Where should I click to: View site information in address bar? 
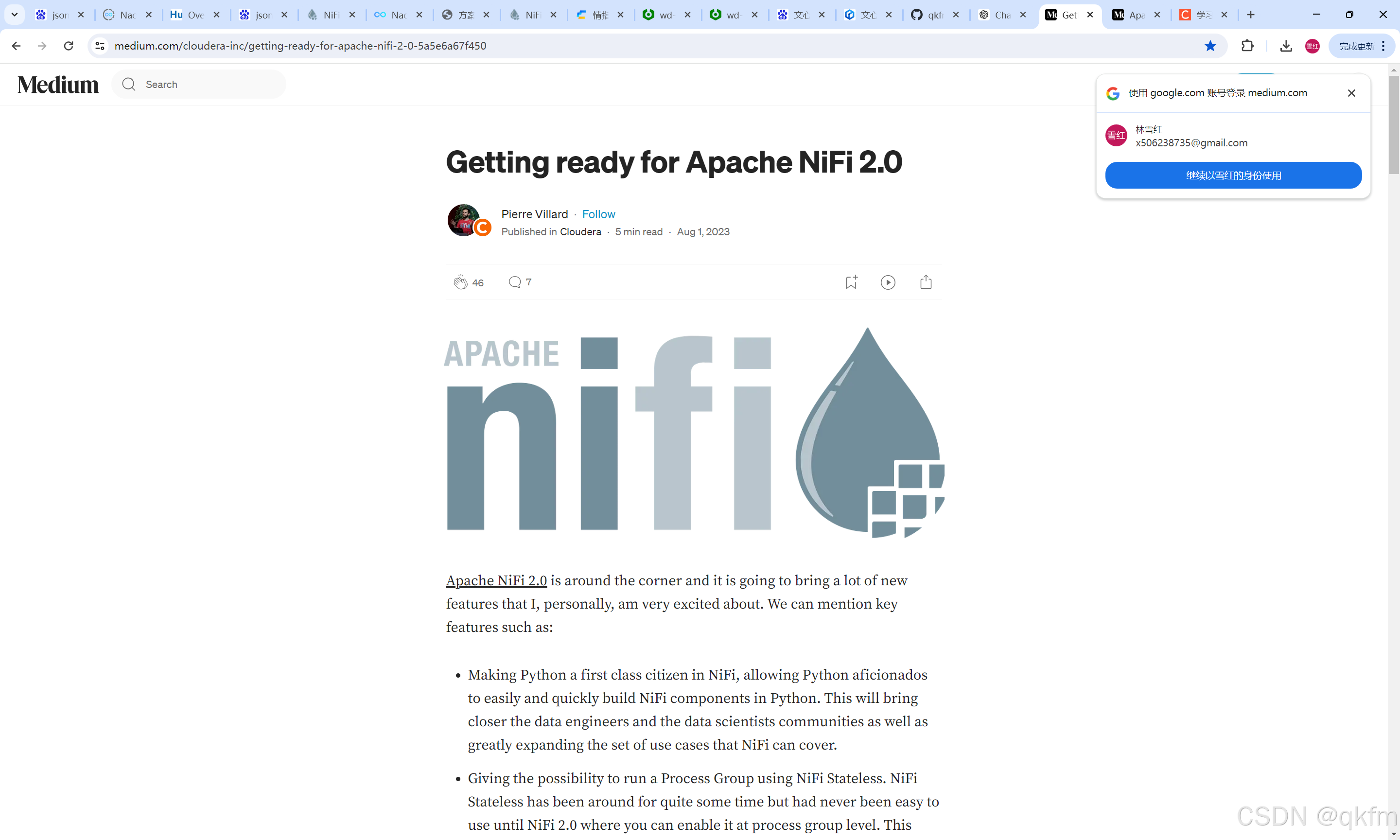[x=100, y=46]
